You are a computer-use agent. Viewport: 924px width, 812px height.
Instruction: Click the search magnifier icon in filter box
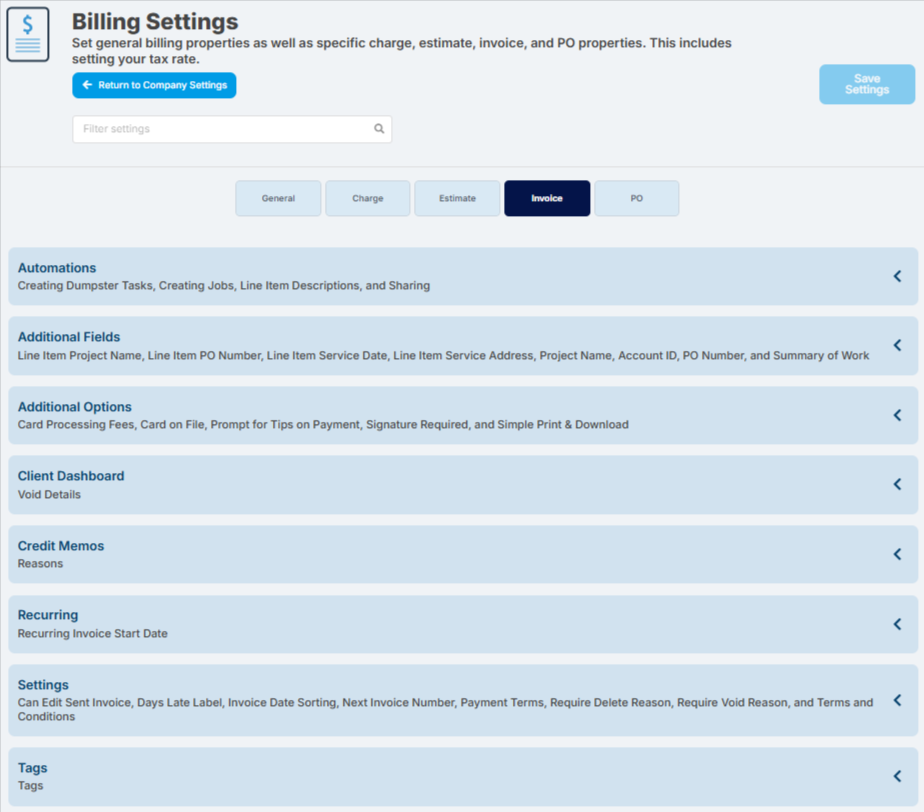(x=379, y=128)
